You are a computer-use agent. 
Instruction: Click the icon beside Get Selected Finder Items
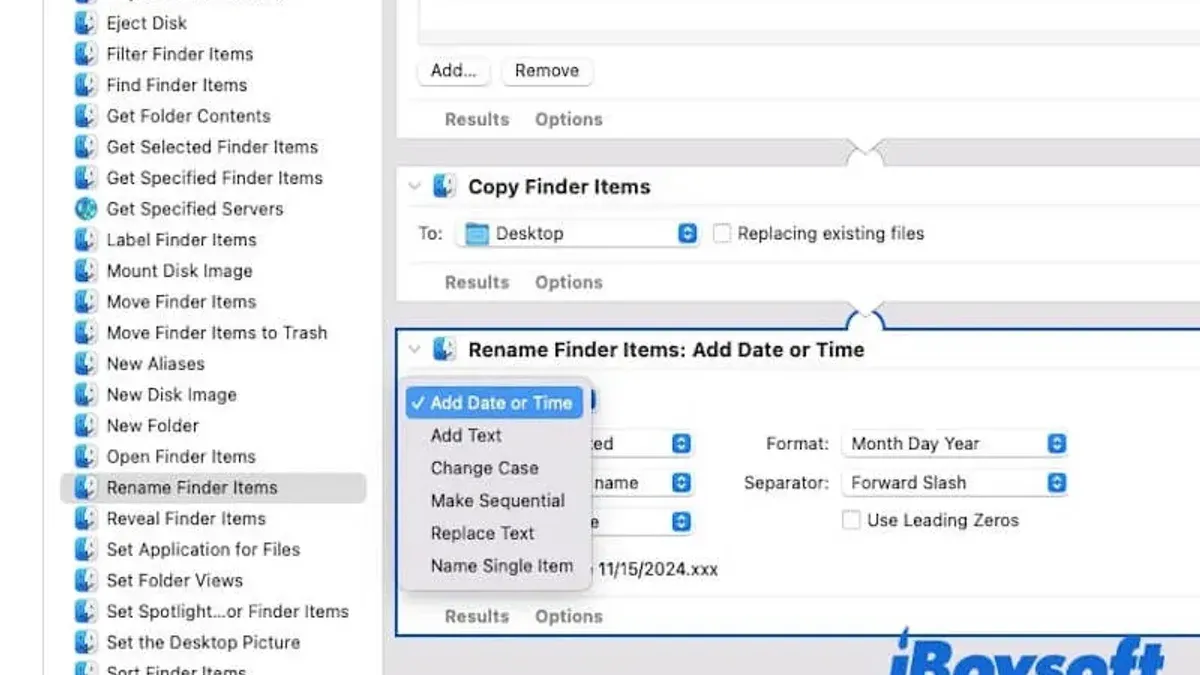86,147
